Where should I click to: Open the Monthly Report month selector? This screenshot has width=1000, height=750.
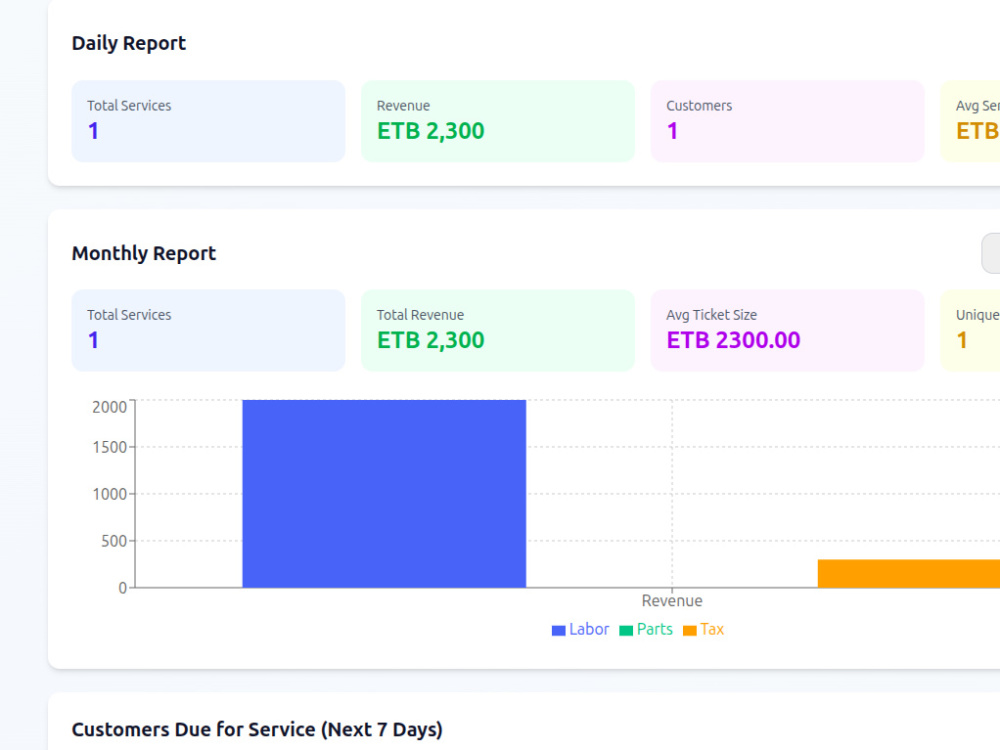pos(990,253)
